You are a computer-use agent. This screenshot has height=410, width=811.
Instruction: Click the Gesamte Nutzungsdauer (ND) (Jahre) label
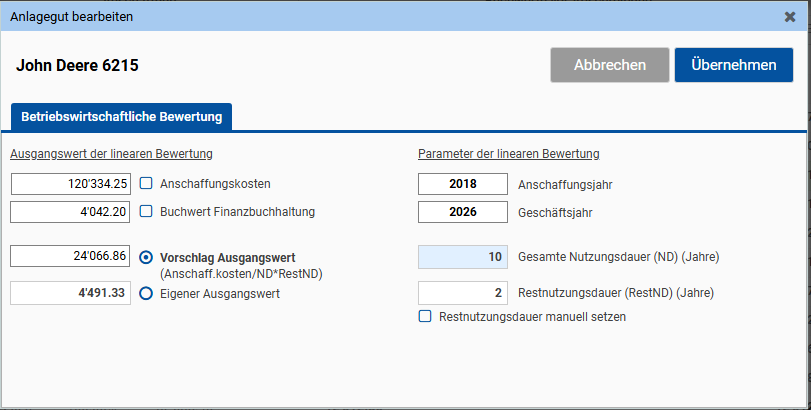click(619, 257)
